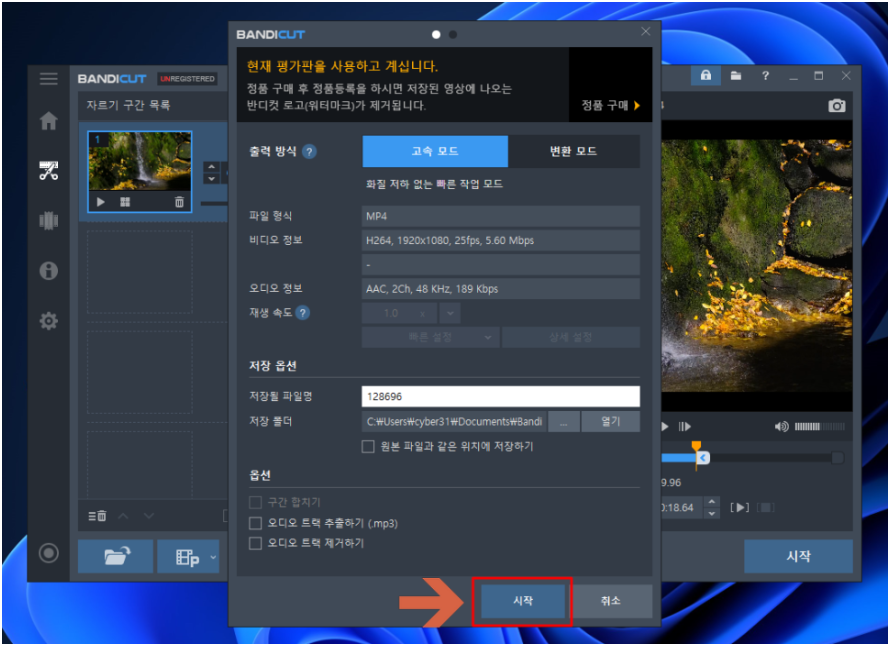Click 취소 button in the export dialog
Screen dimensions: 890x646
tap(611, 601)
